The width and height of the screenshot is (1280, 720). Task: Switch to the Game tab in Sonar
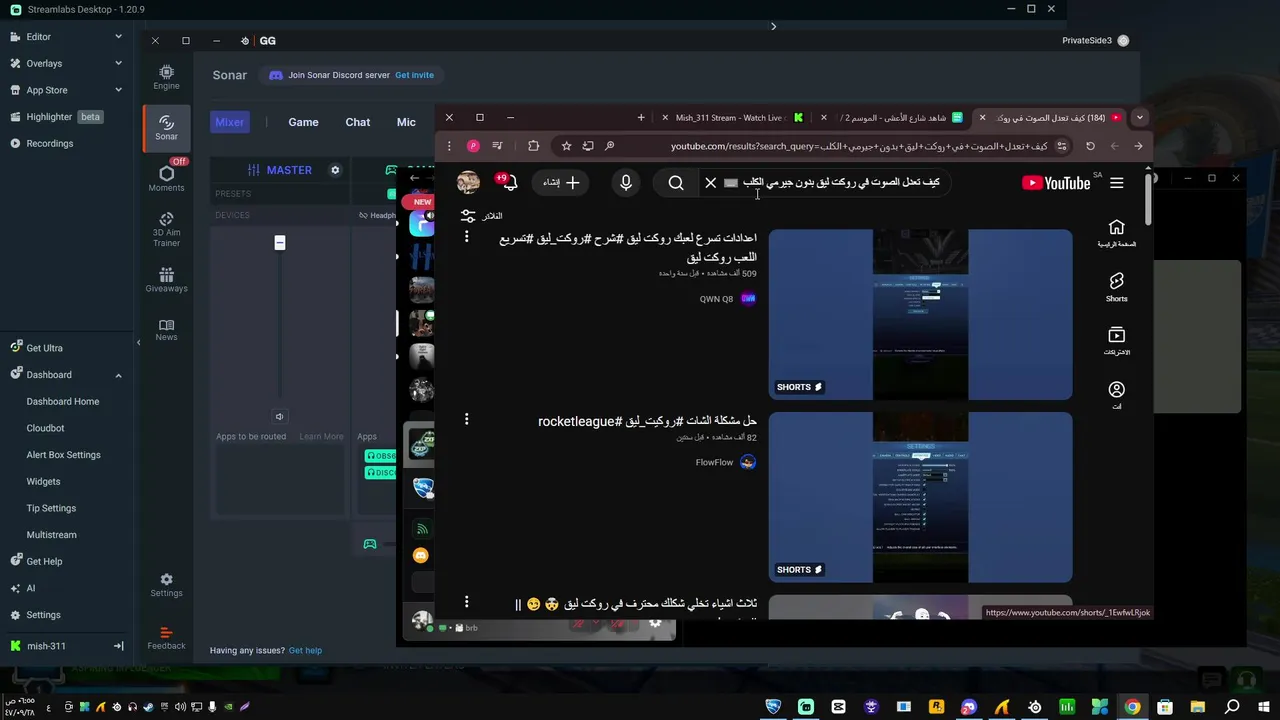(303, 122)
